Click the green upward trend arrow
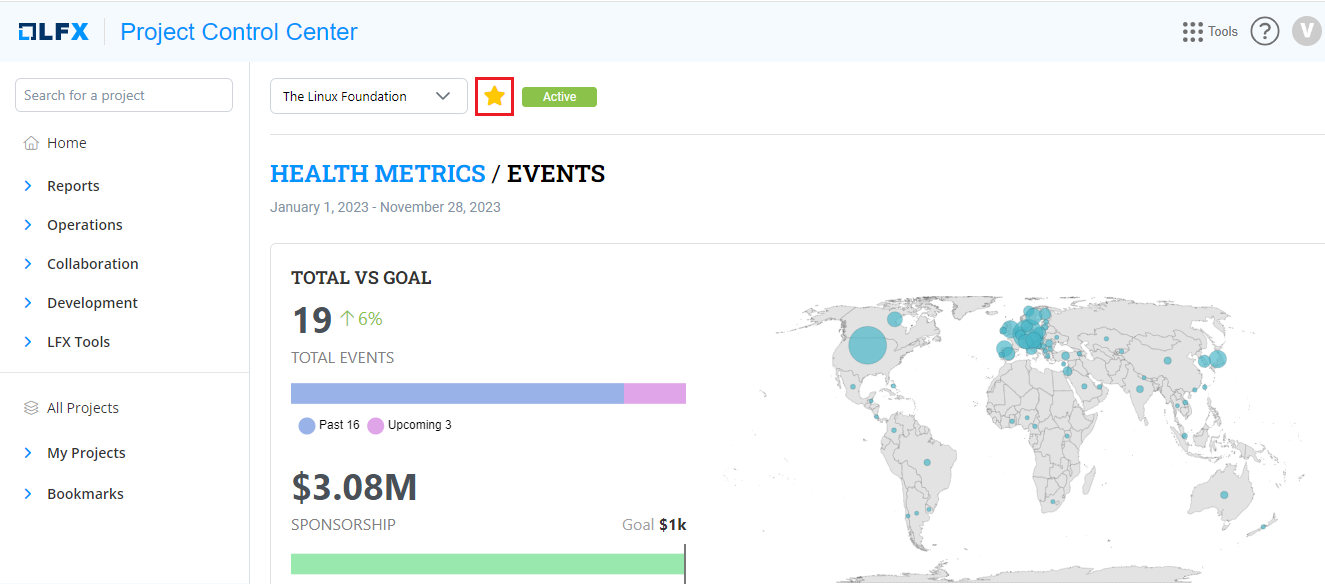 (347, 319)
